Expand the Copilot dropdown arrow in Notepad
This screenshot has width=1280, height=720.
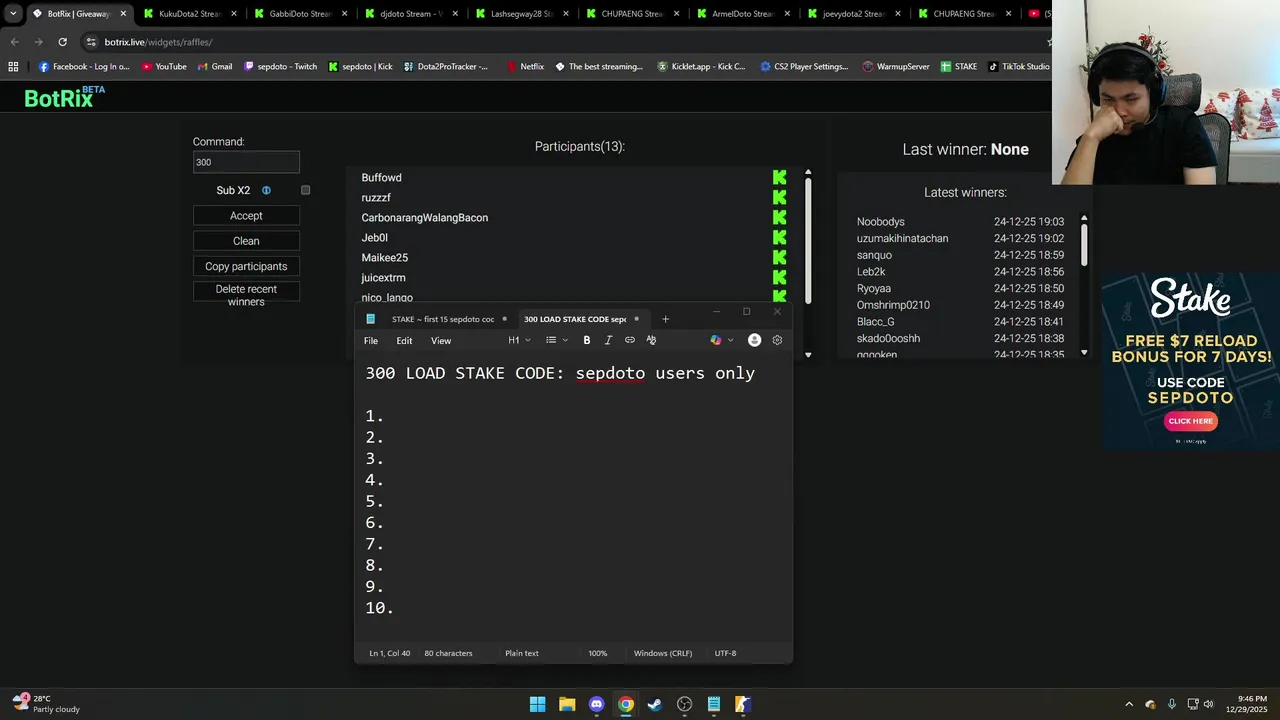coord(730,340)
